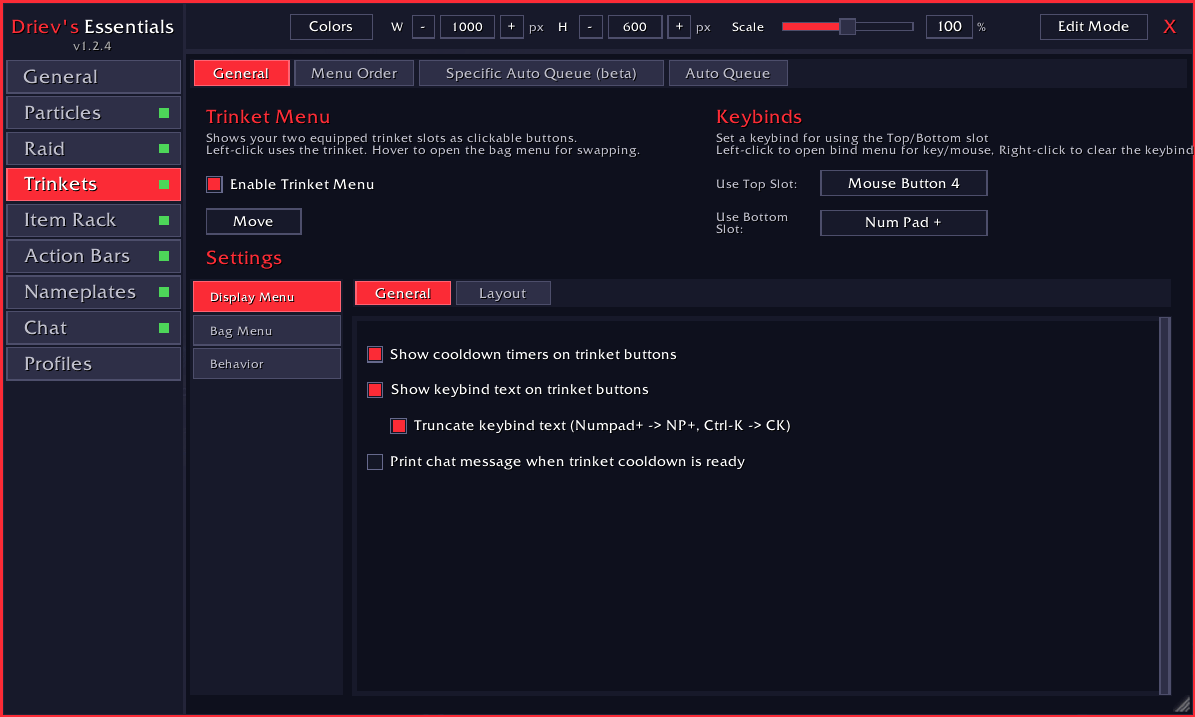Toggle the green Particles module indicator

point(164,113)
